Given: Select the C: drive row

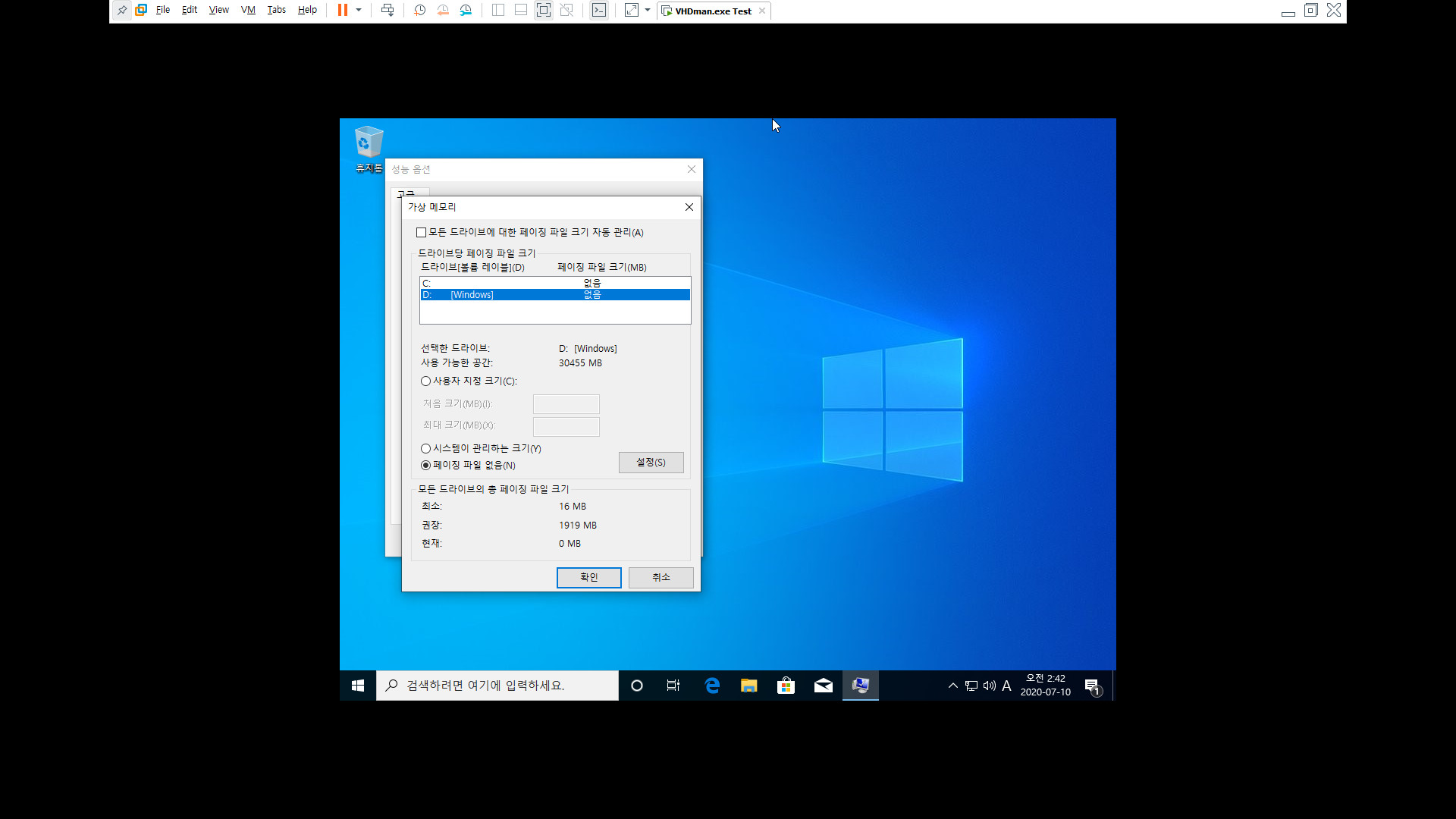Looking at the screenshot, I should pos(555,283).
